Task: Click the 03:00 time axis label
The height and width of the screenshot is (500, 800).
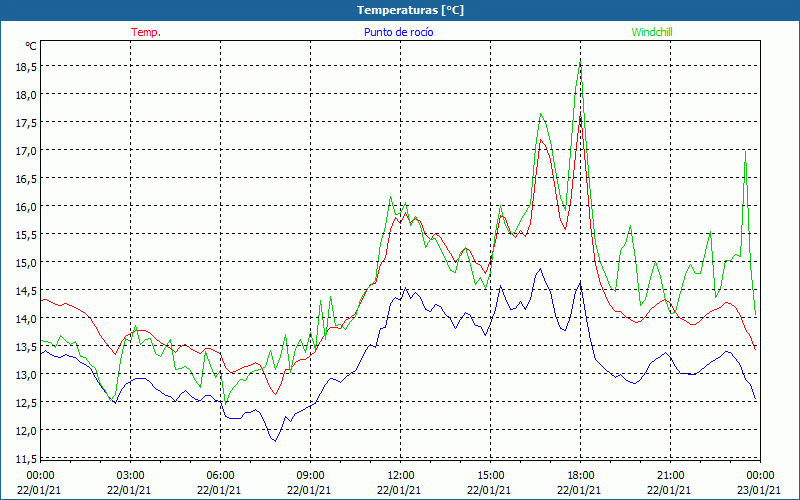Action: click(x=131, y=476)
